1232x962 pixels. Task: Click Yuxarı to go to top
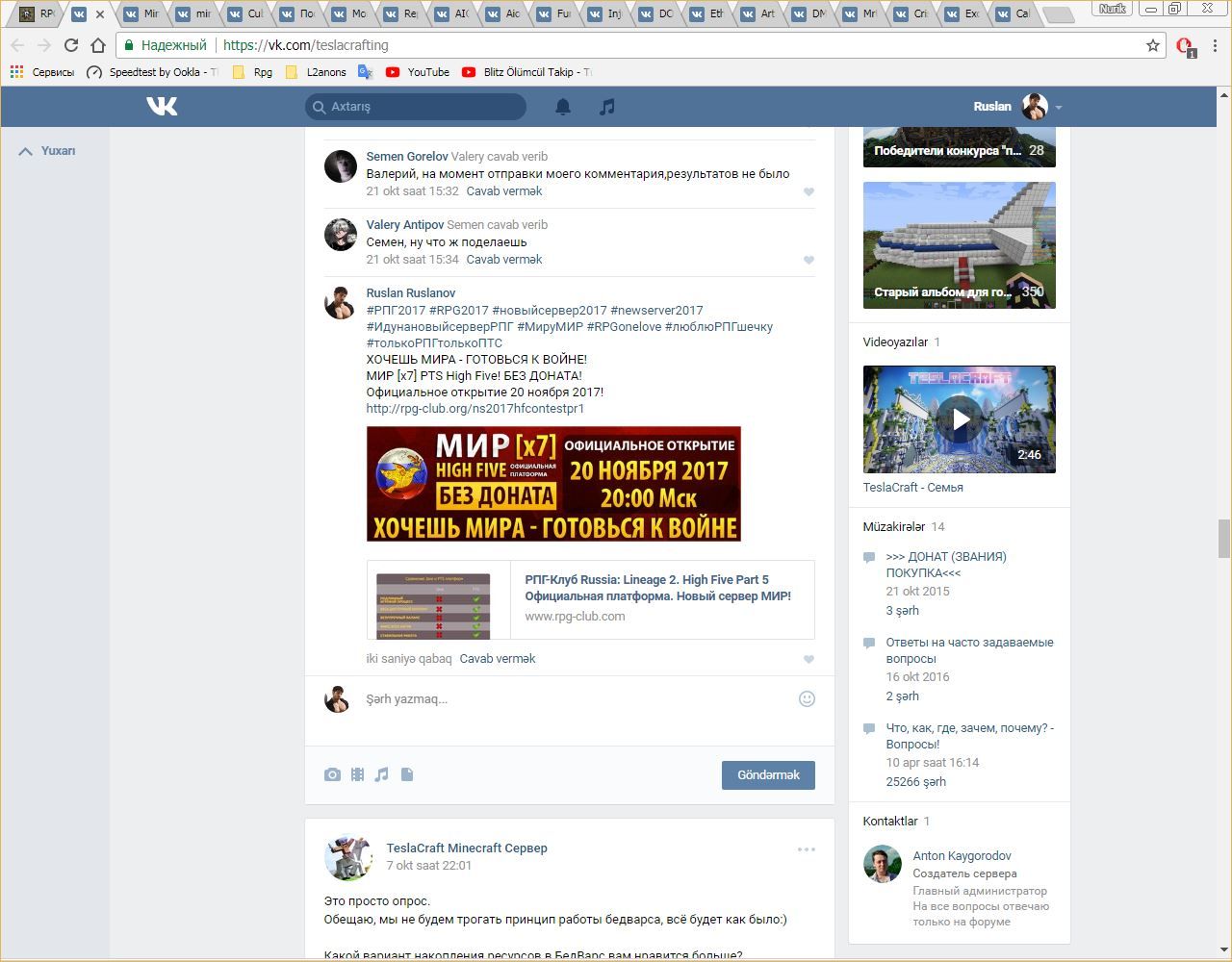(47, 151)
